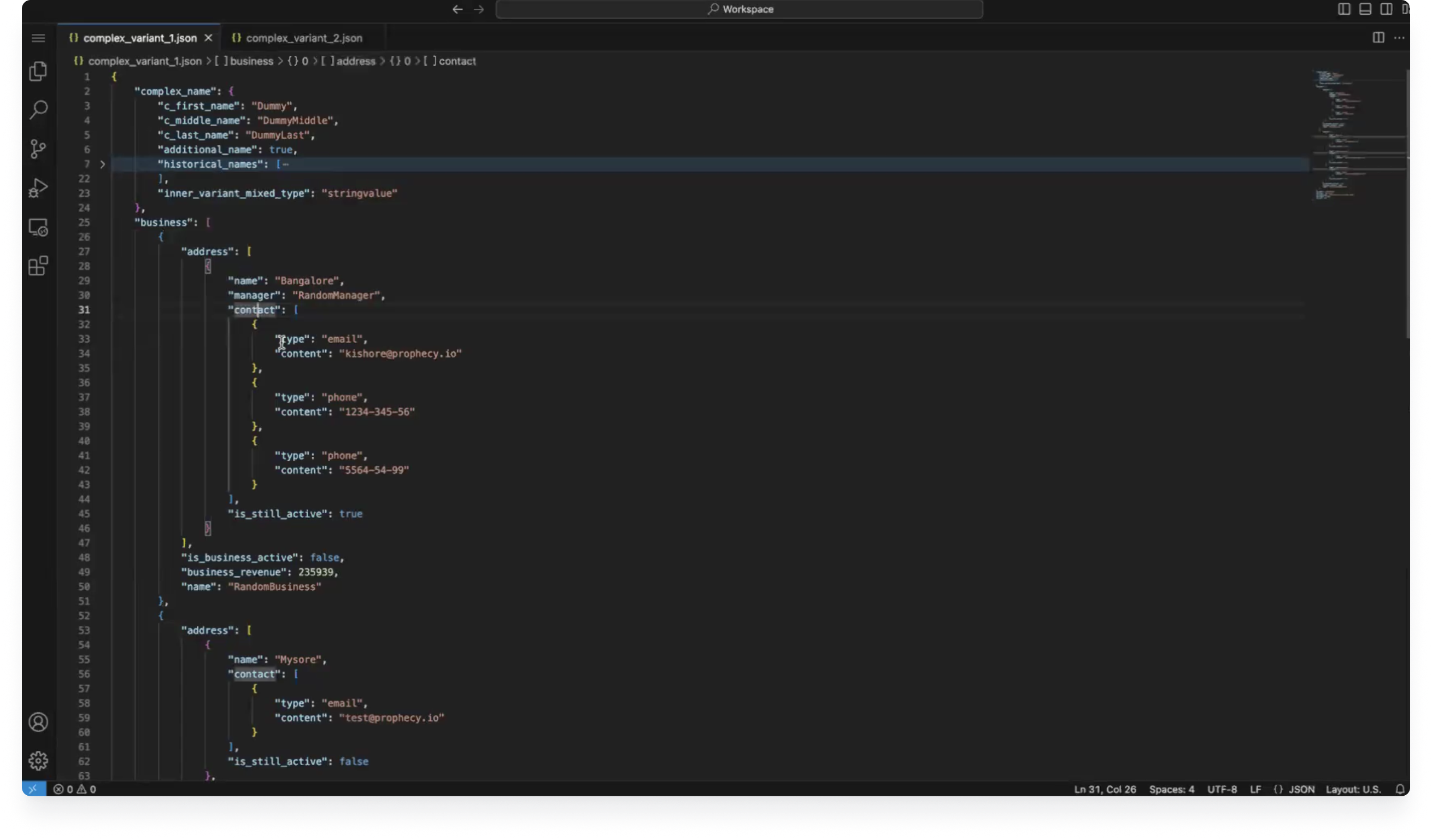Go forward using the right arrow
This screenshot has height=840, width=1432.
coord(479,9)
